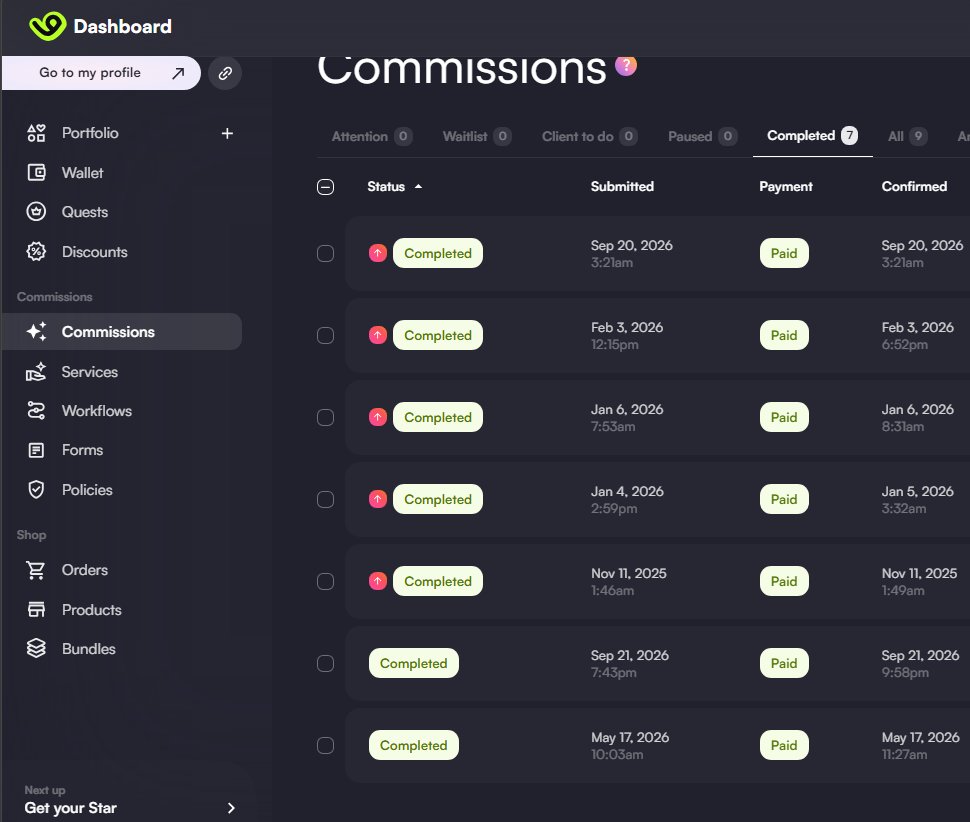Click the green heart Dashboard logo

pyautogui.click(x=48, y=26)
